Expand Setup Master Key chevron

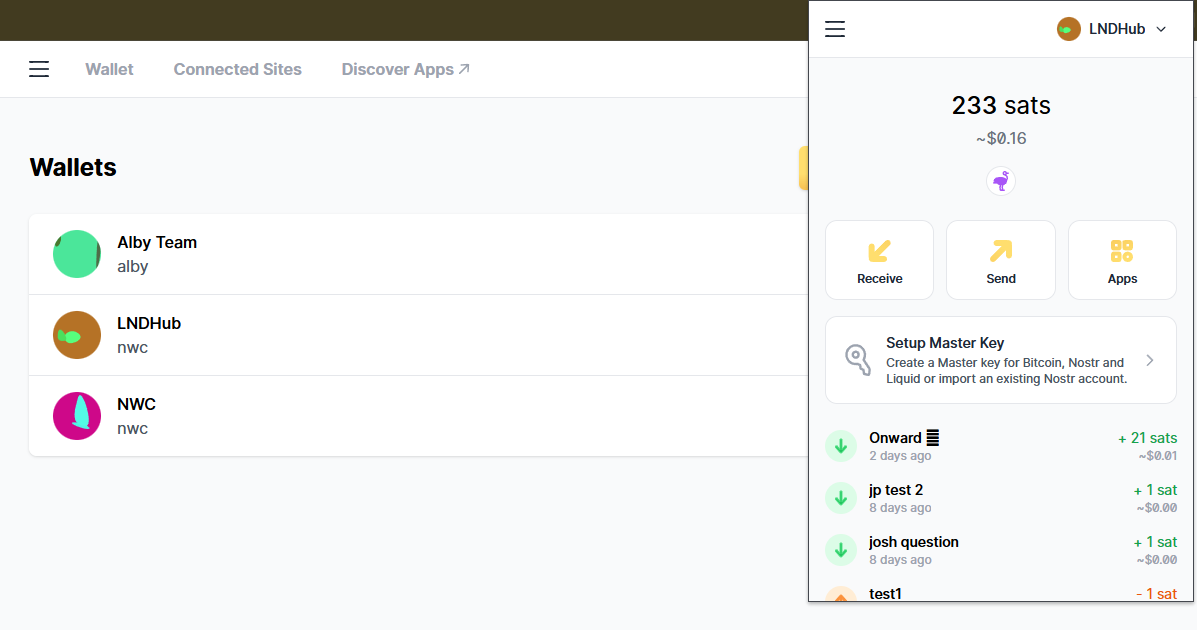1150,360
